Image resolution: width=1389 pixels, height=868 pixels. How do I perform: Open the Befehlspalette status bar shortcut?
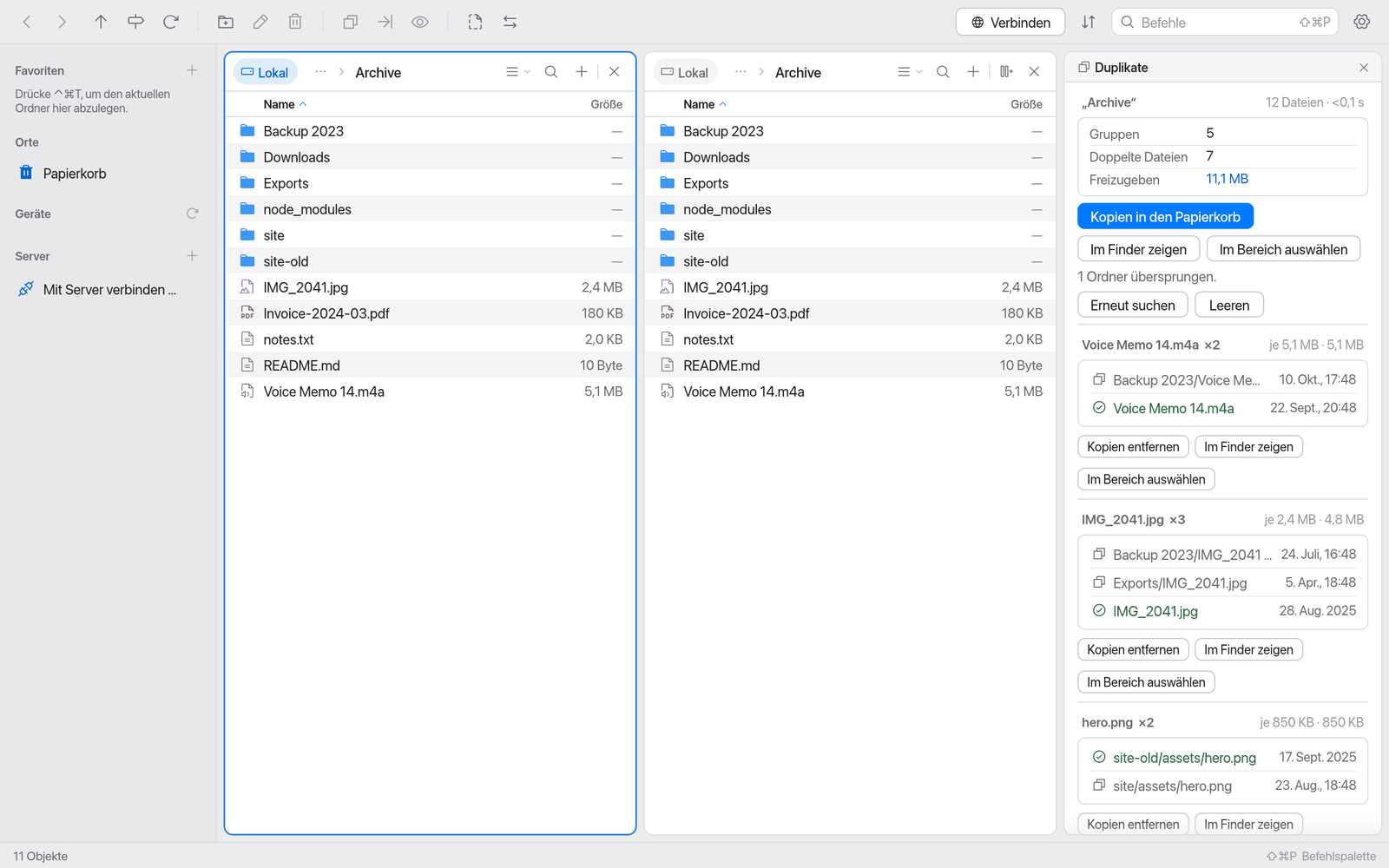click(1321, 856)
